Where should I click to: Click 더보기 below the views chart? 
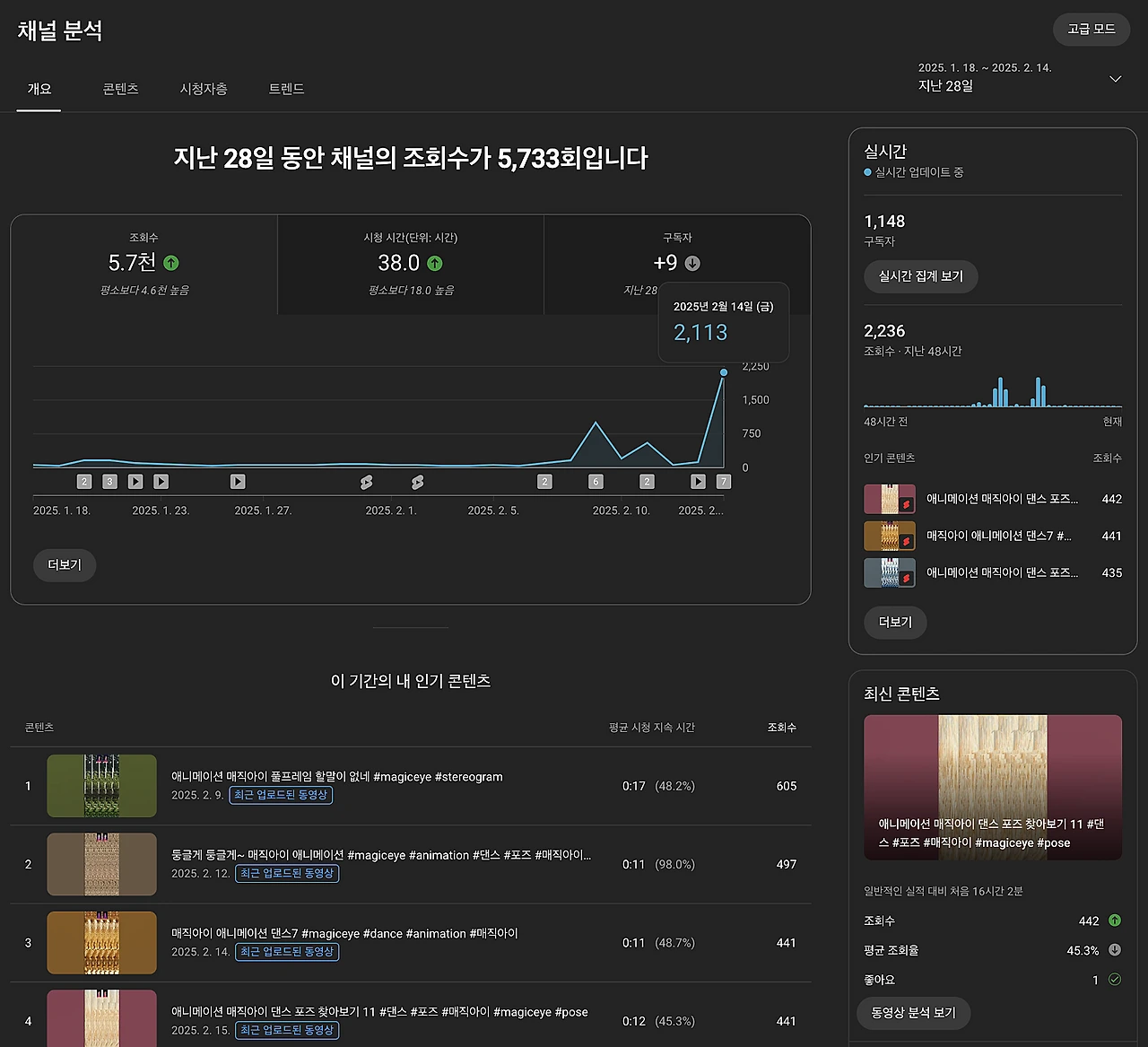click(64, 565)
